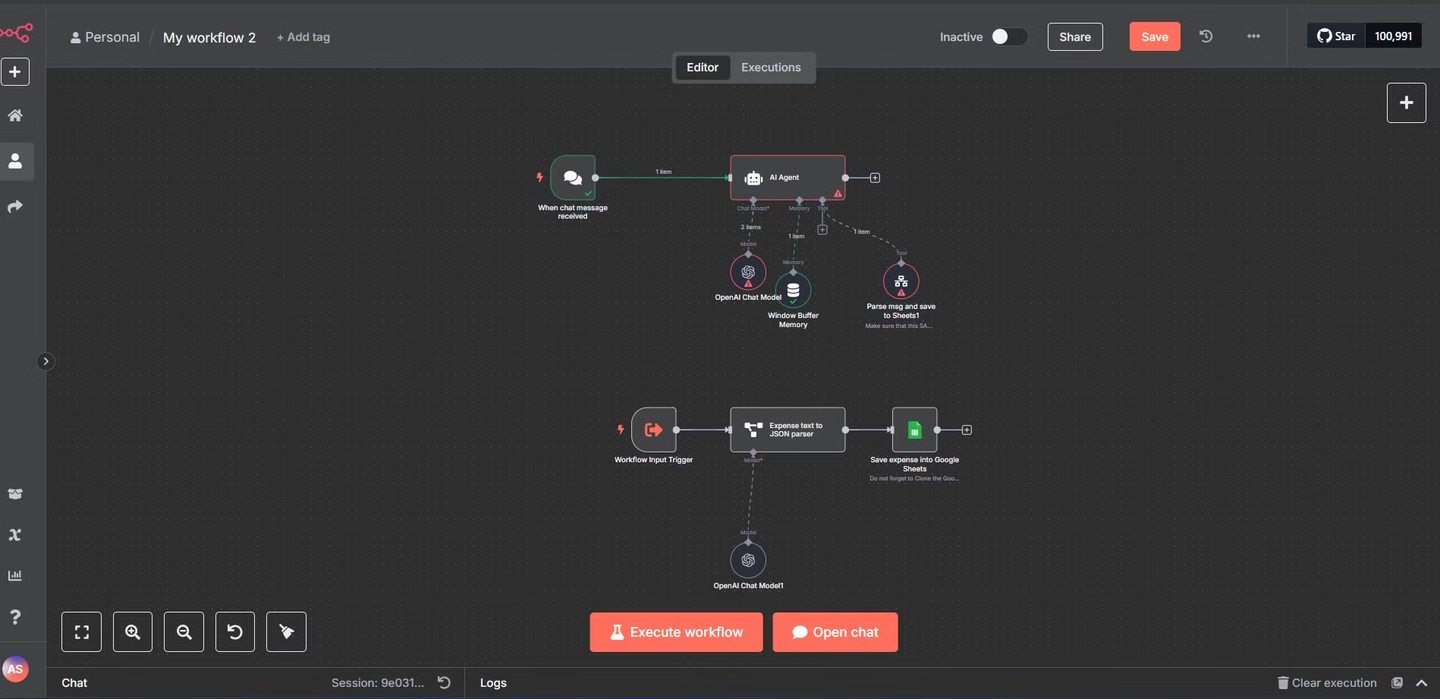Click the zoom in magnifier icon
The height and width of the screenshot is (699, 1440).
(132, 632)
